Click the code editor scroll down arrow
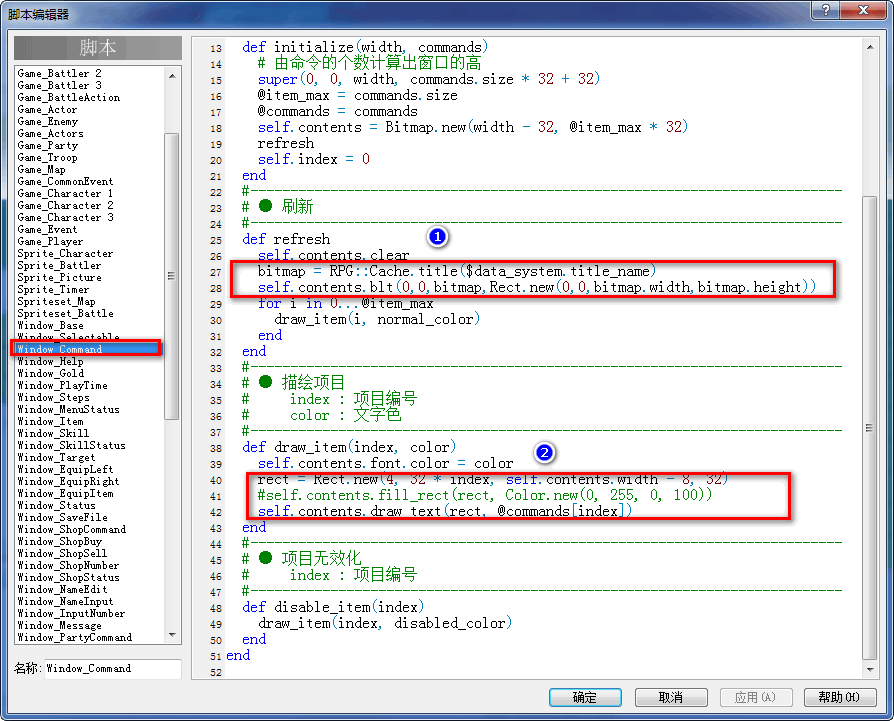The height and width of the screenshot is (721, 894). (x=869, y=670)
